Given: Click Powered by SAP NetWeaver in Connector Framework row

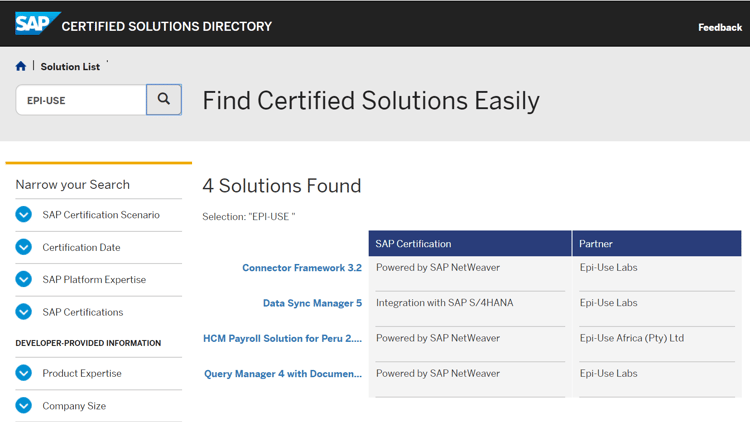Looking at the screenshot, I should tap(438, 267).
